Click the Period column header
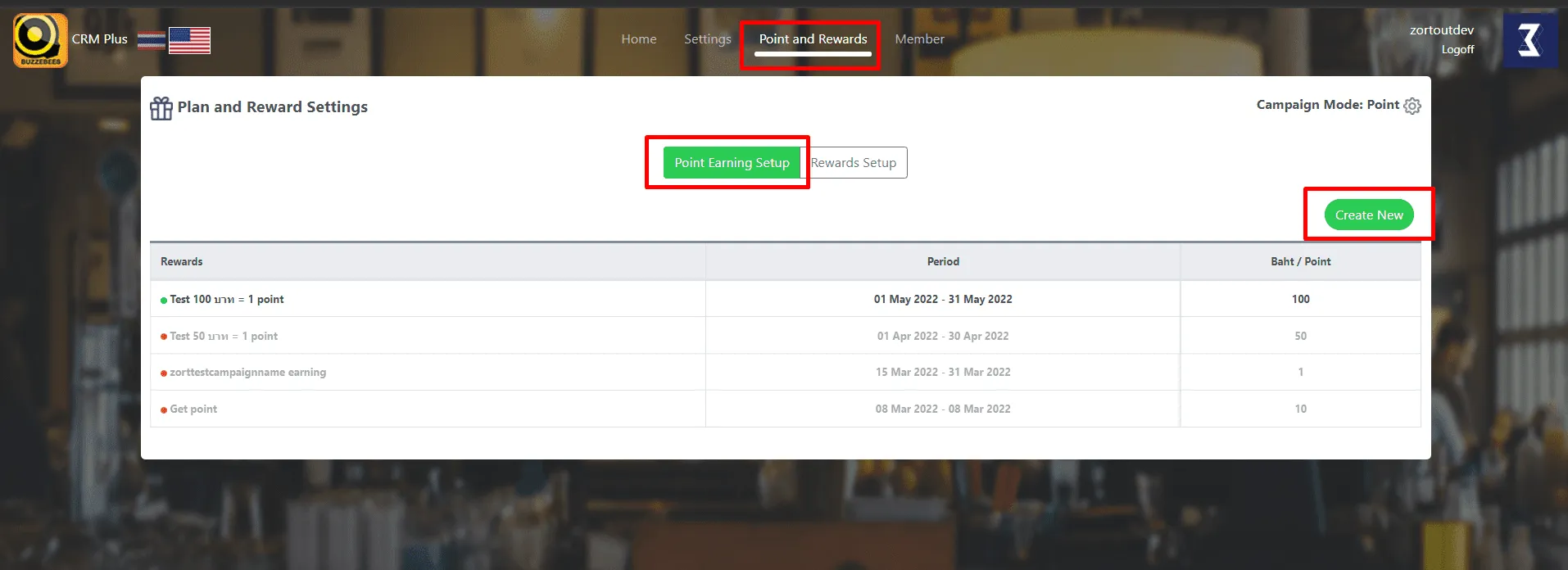This screenshot has width=1568, height=570. [x=943, y=262]
